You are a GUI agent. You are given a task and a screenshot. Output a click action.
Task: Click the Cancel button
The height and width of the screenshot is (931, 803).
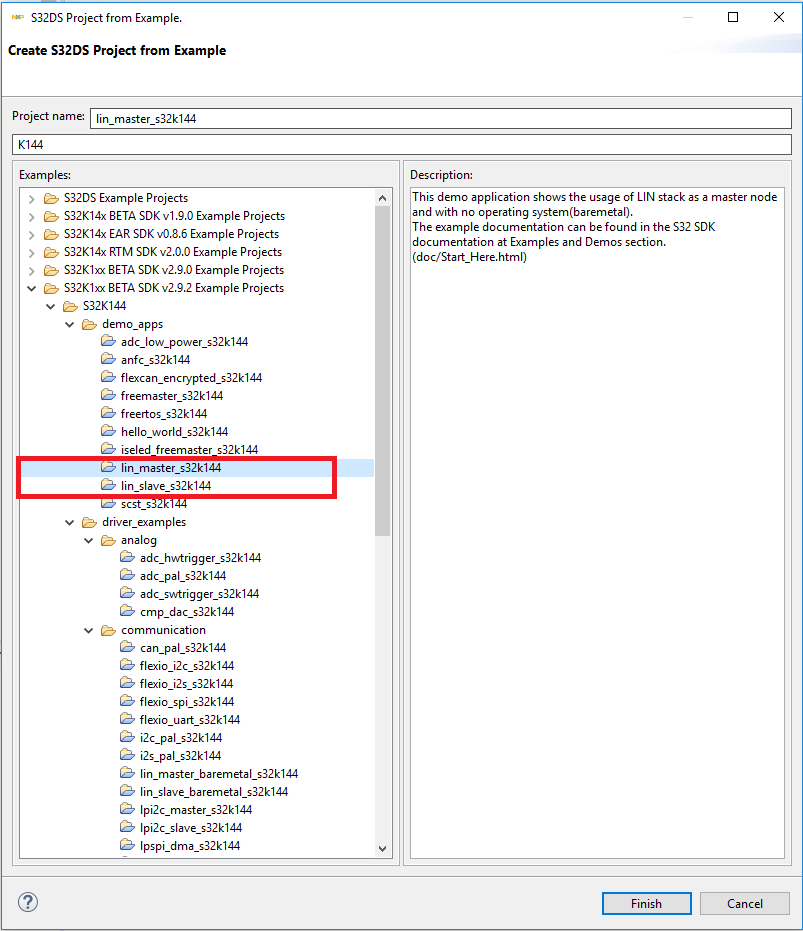tap(745, 903)
